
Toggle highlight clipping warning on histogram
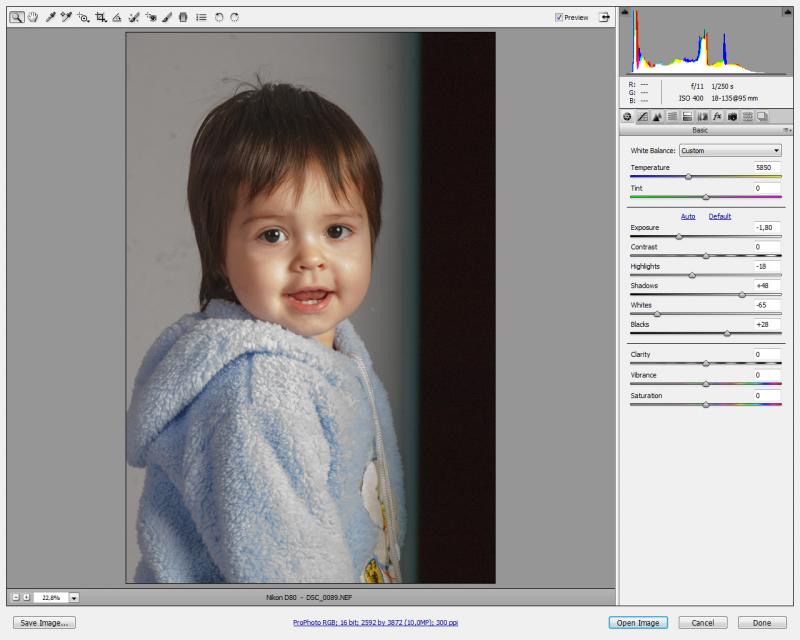[787, 11]
